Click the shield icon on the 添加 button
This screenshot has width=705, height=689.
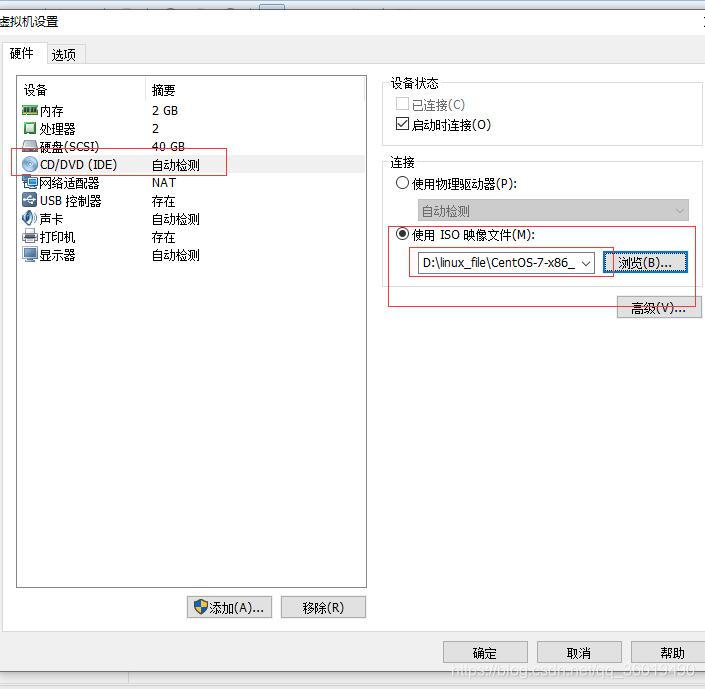pyautogui.click(x=201, y=607)
